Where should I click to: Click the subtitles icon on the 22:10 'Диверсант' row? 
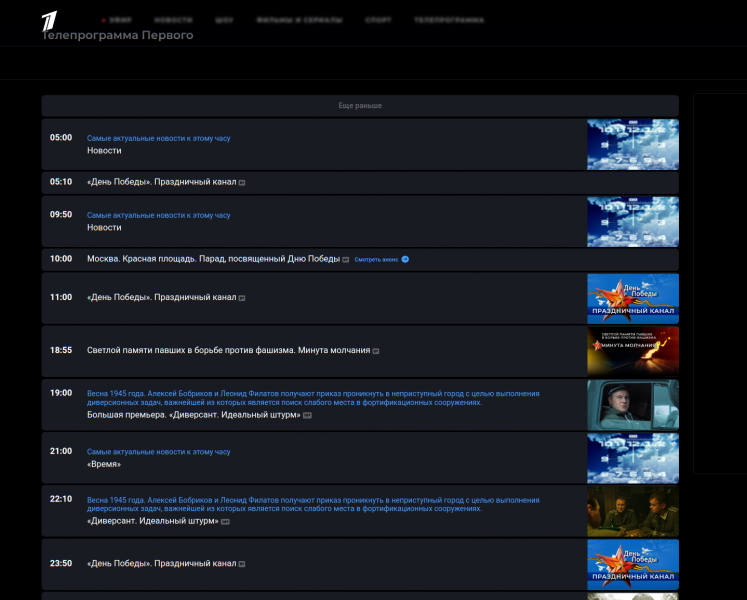point(225,521)
